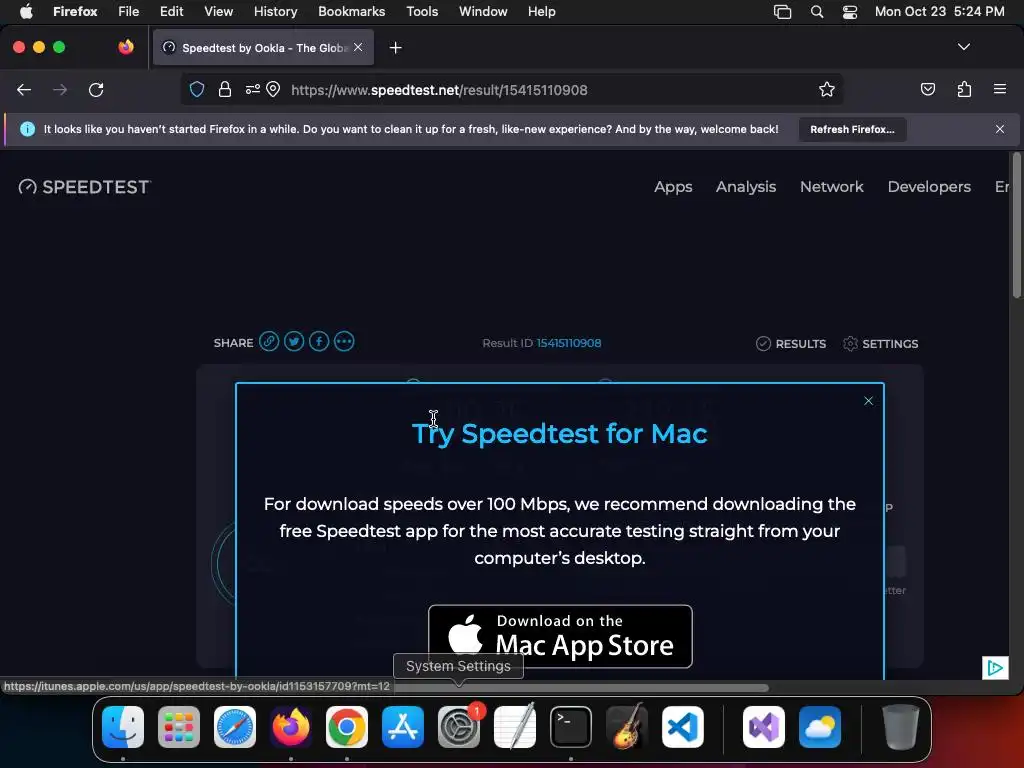1024x768 pixels.
Task: Open Launchpad from the Dock
Action: [x=179, y=727]
